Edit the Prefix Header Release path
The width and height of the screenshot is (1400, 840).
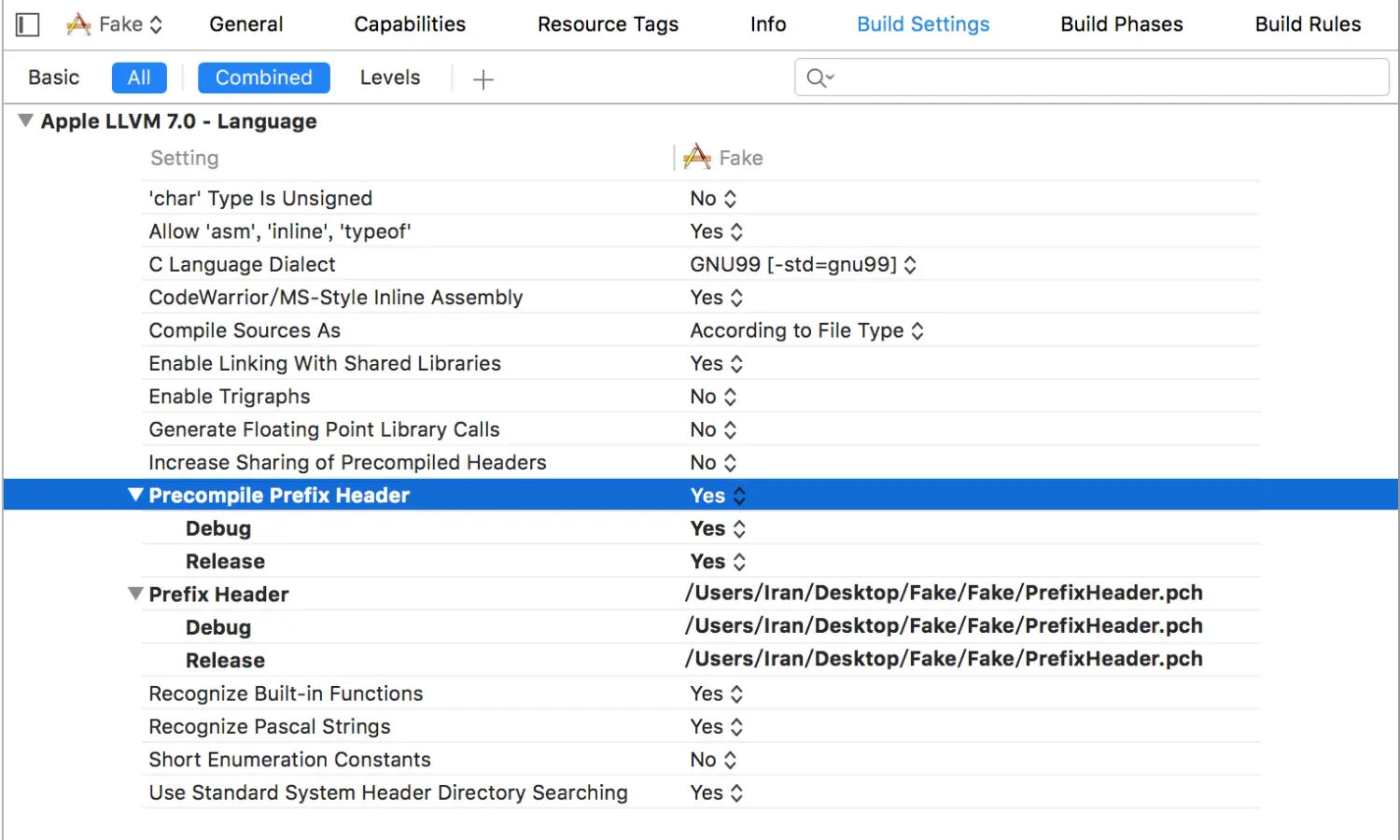point(944,659)
